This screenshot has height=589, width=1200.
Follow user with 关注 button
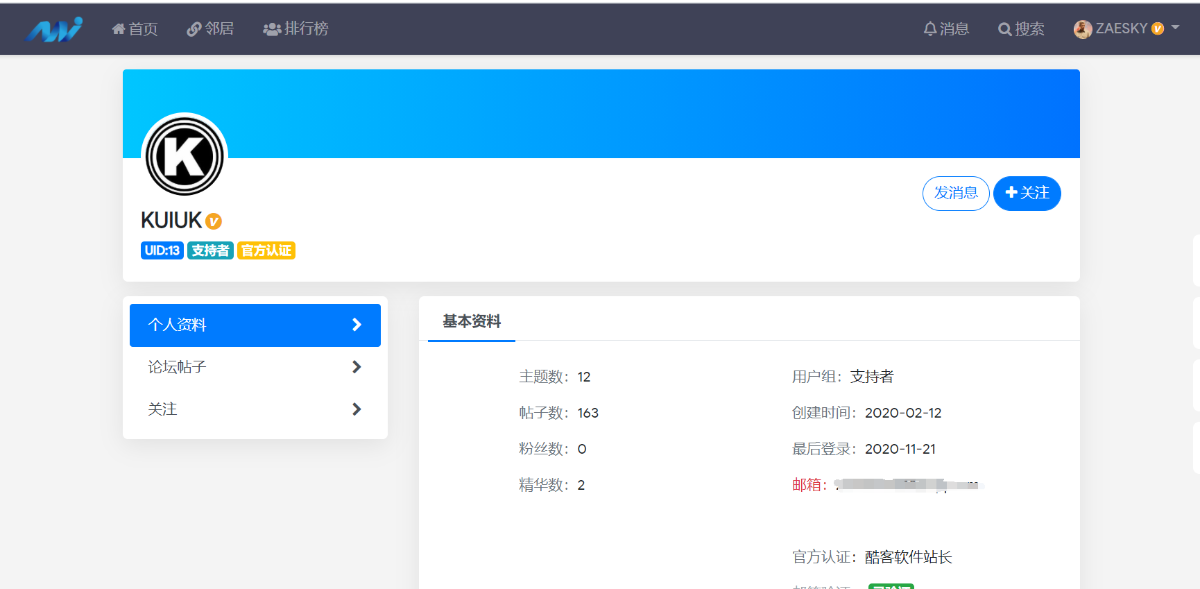tap(1027, 193)
